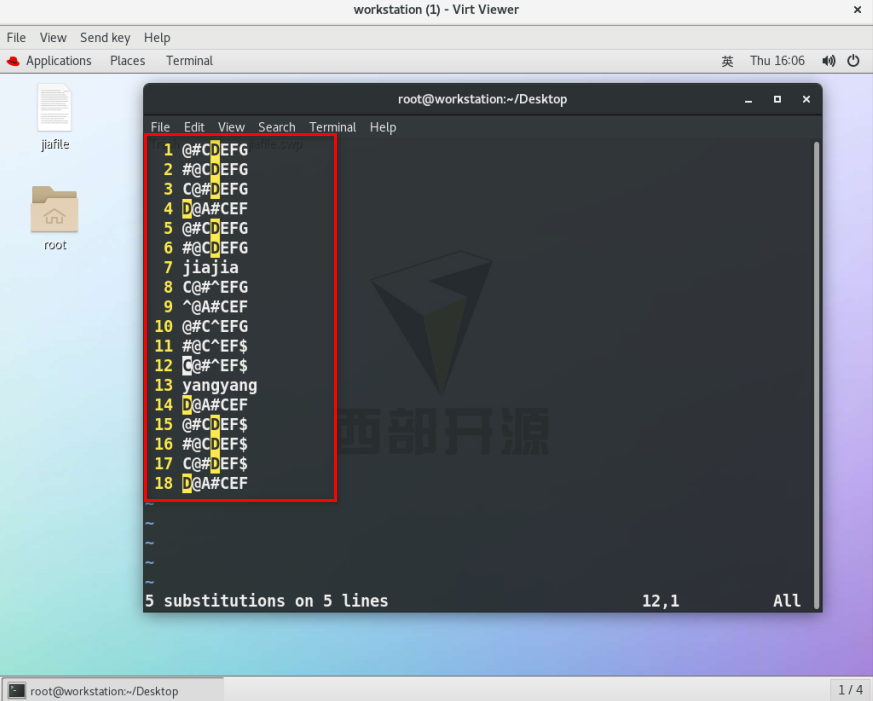Click line 11 text #@C^EF$

pyautogui.click(x=215, y=346)
